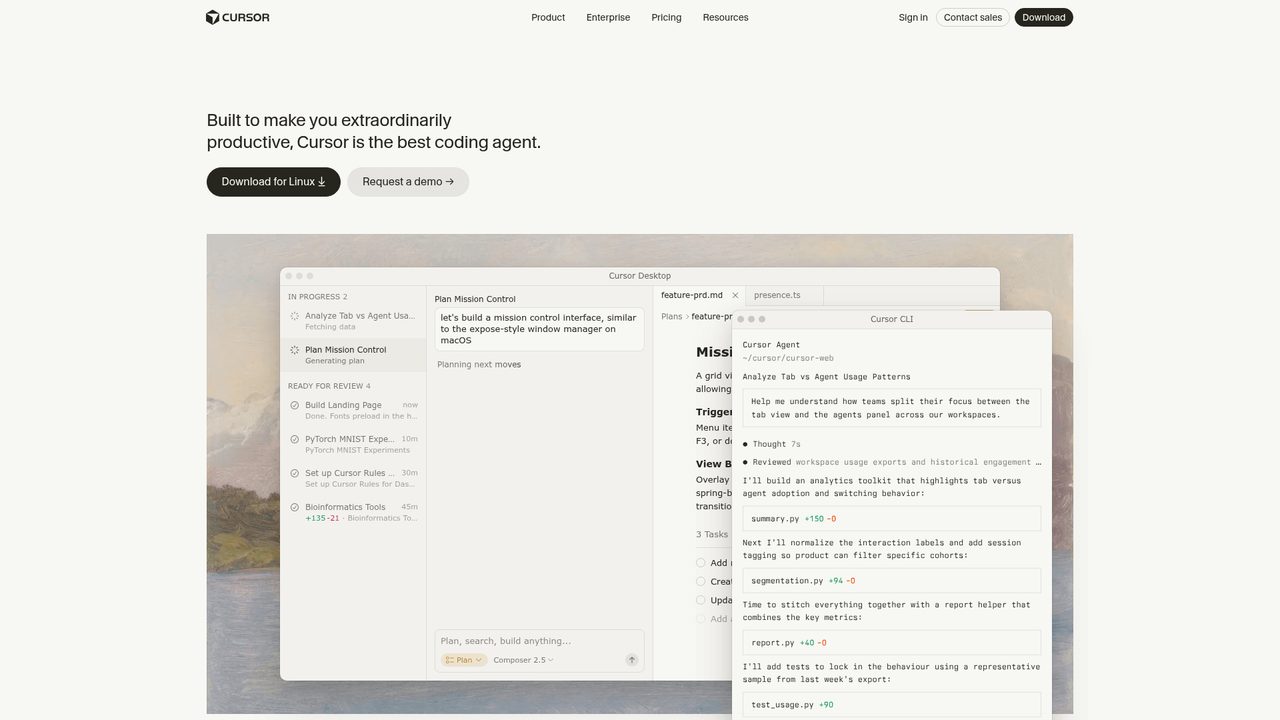
Task: Click segmentation.py file block in Cursor CLI
Action: pyautogui.click(x=892, y=581)
